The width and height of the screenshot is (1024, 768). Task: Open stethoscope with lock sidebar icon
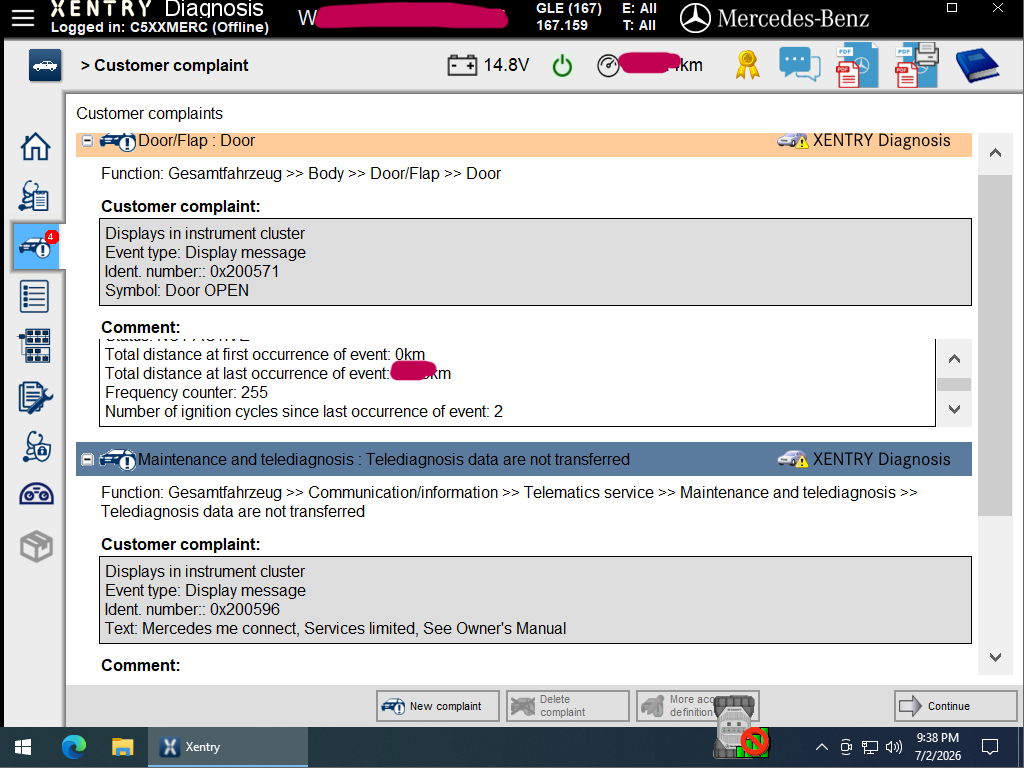[x=37, y=447]
